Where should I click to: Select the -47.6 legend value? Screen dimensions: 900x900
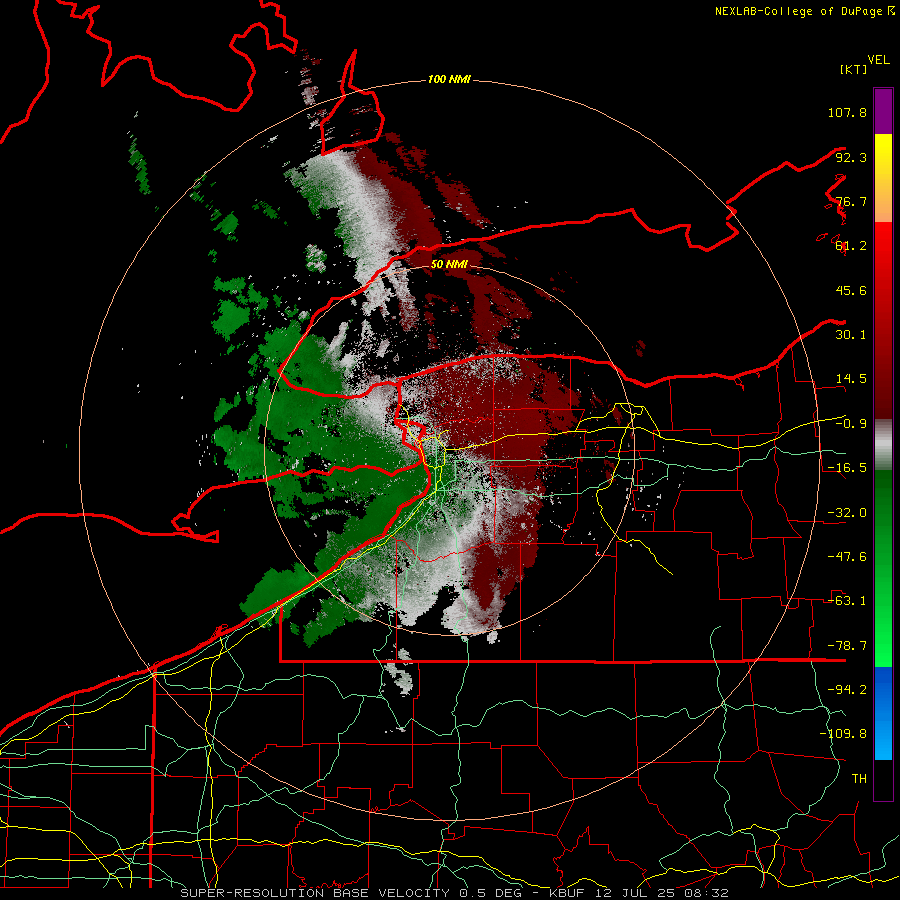point(847,557)
